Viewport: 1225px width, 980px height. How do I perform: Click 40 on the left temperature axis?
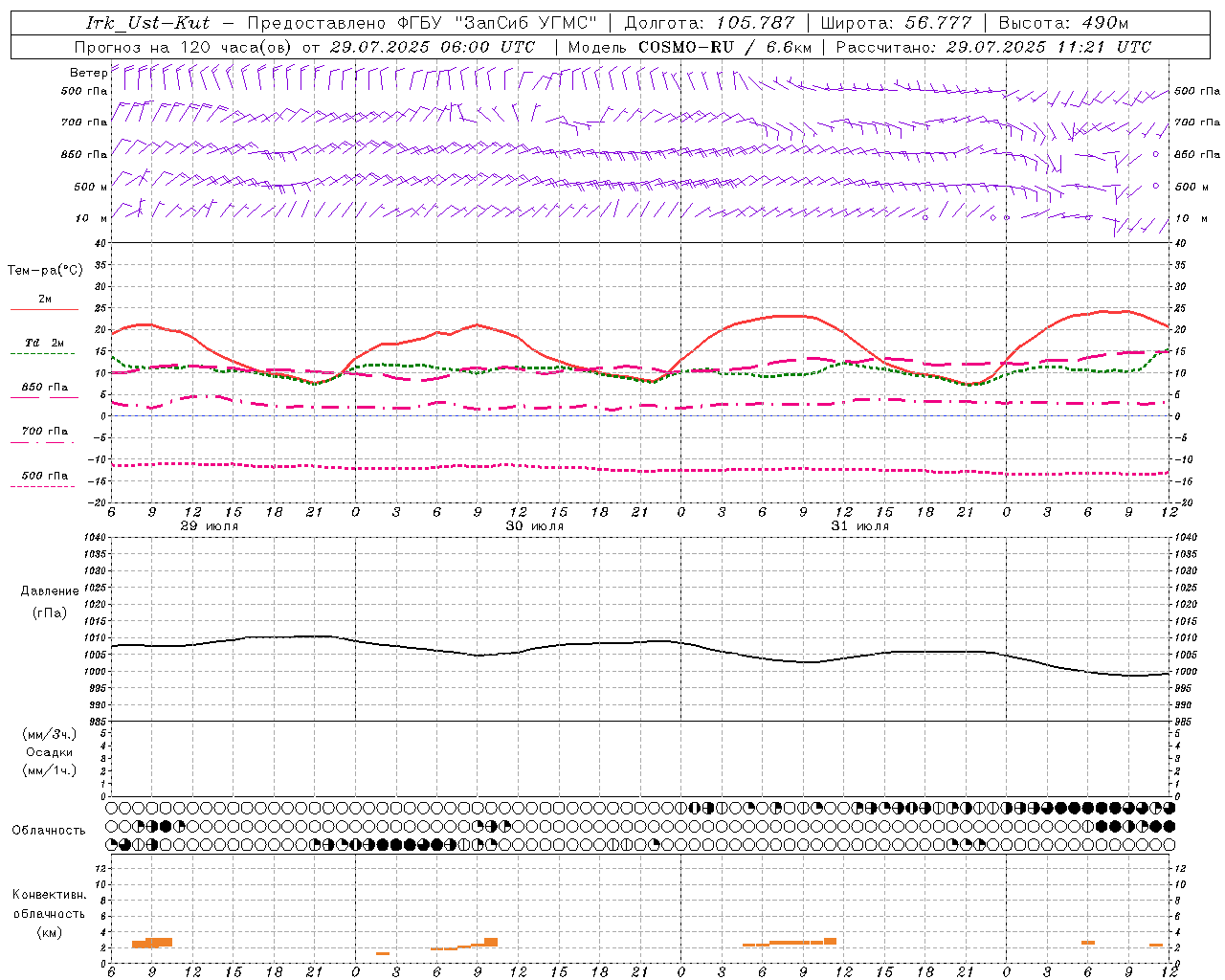point(101,243)
